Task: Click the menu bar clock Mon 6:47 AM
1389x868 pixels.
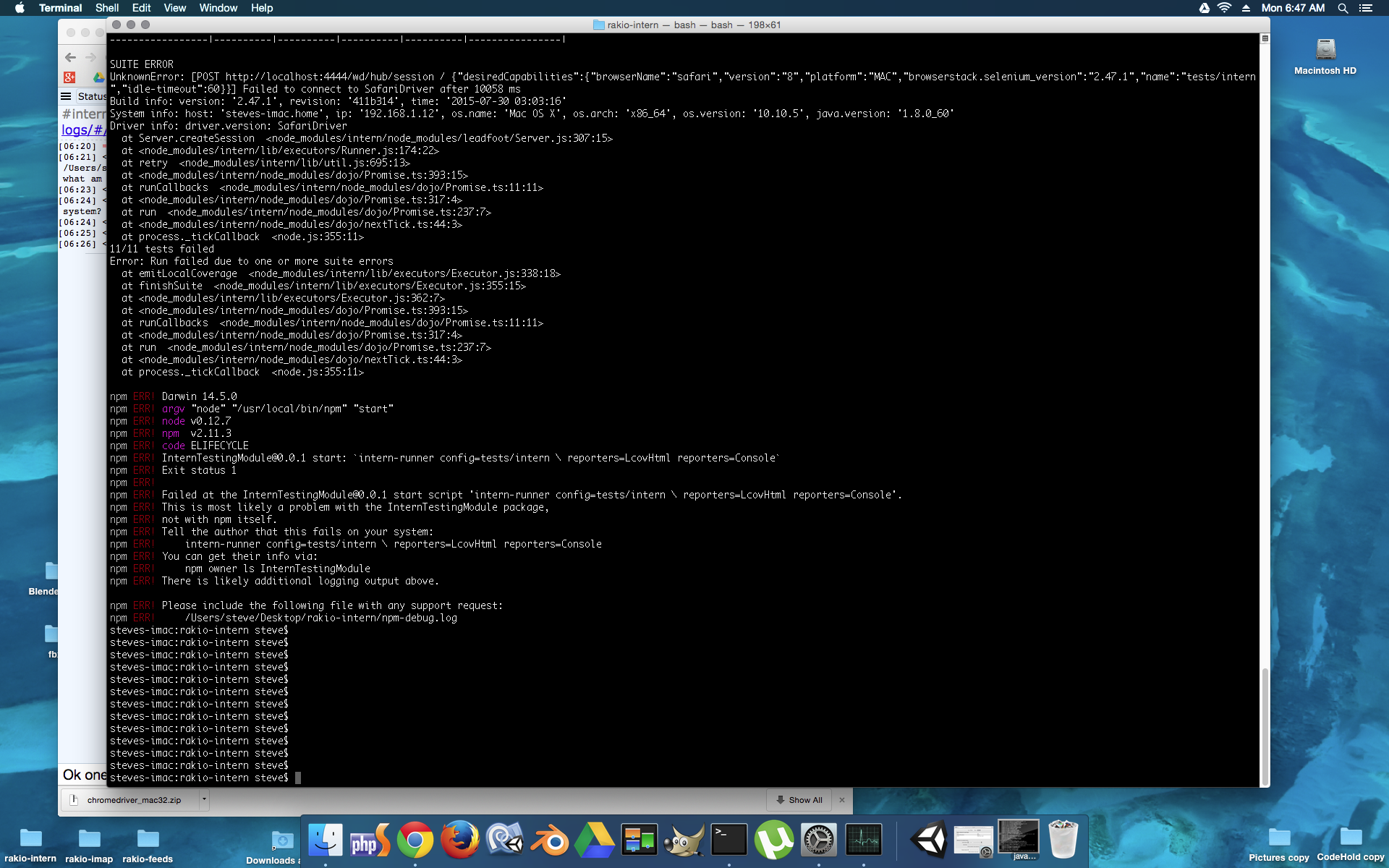Action: pyautogui.click(x=1293, y=8)
